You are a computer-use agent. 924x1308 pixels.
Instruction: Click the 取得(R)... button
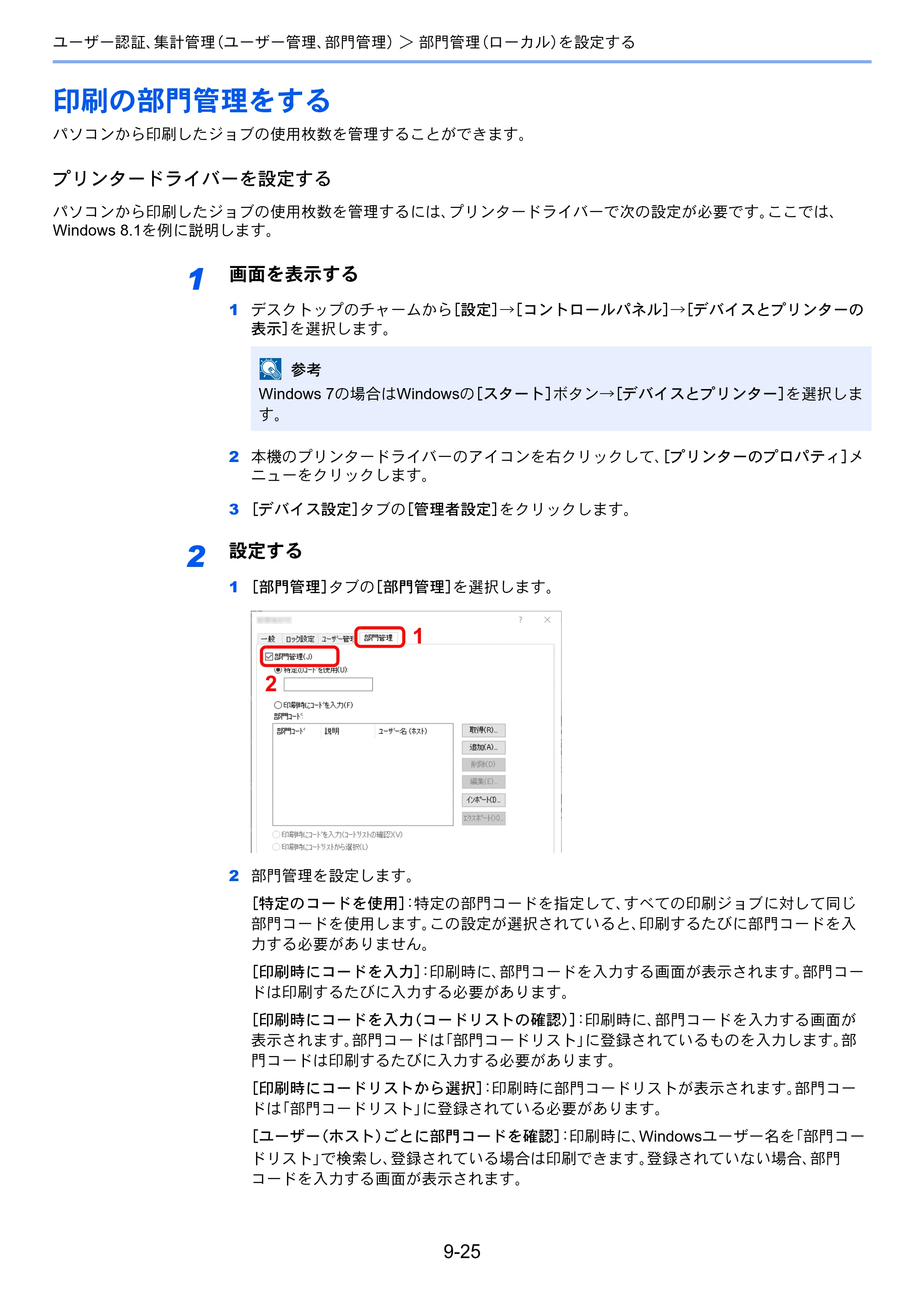484,730
